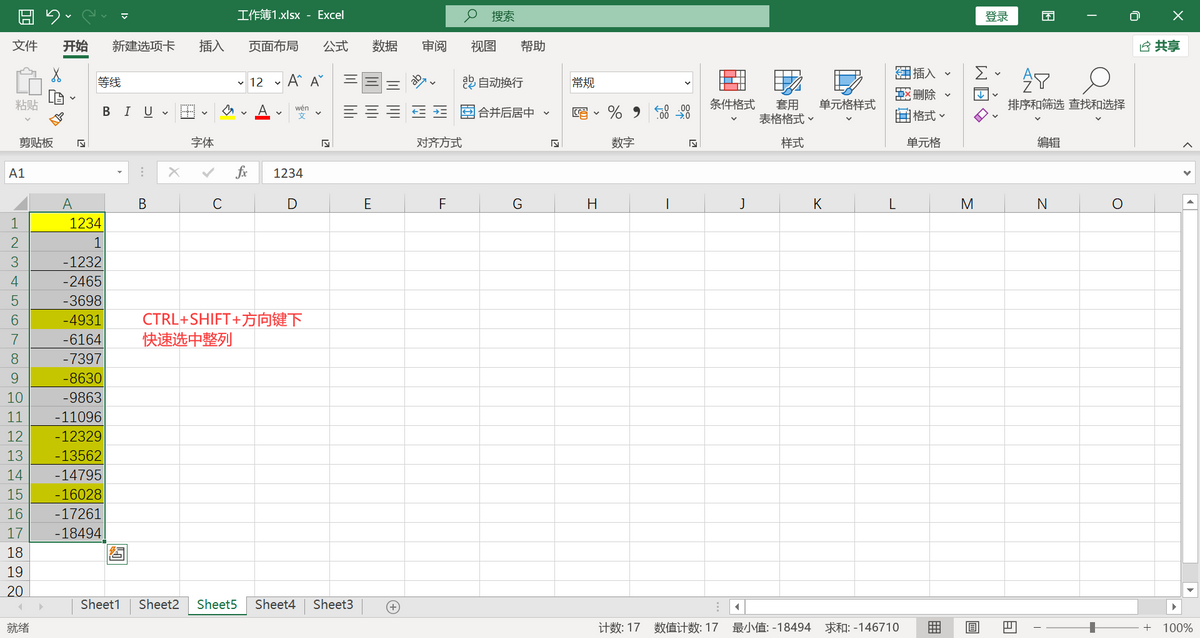Decrease indent in alignment group

(x=419, y=112)
